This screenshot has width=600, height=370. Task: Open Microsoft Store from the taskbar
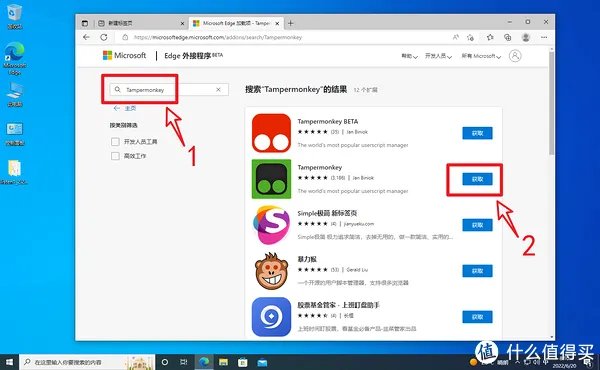click(243, 362)
